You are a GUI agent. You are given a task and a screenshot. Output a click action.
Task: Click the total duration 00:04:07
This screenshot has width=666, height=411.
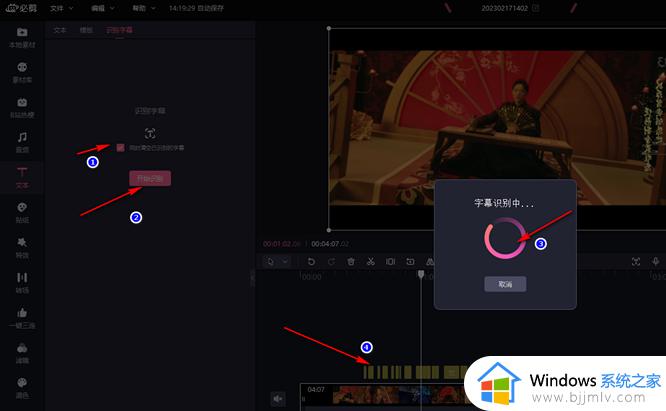(x=330, y=244)
